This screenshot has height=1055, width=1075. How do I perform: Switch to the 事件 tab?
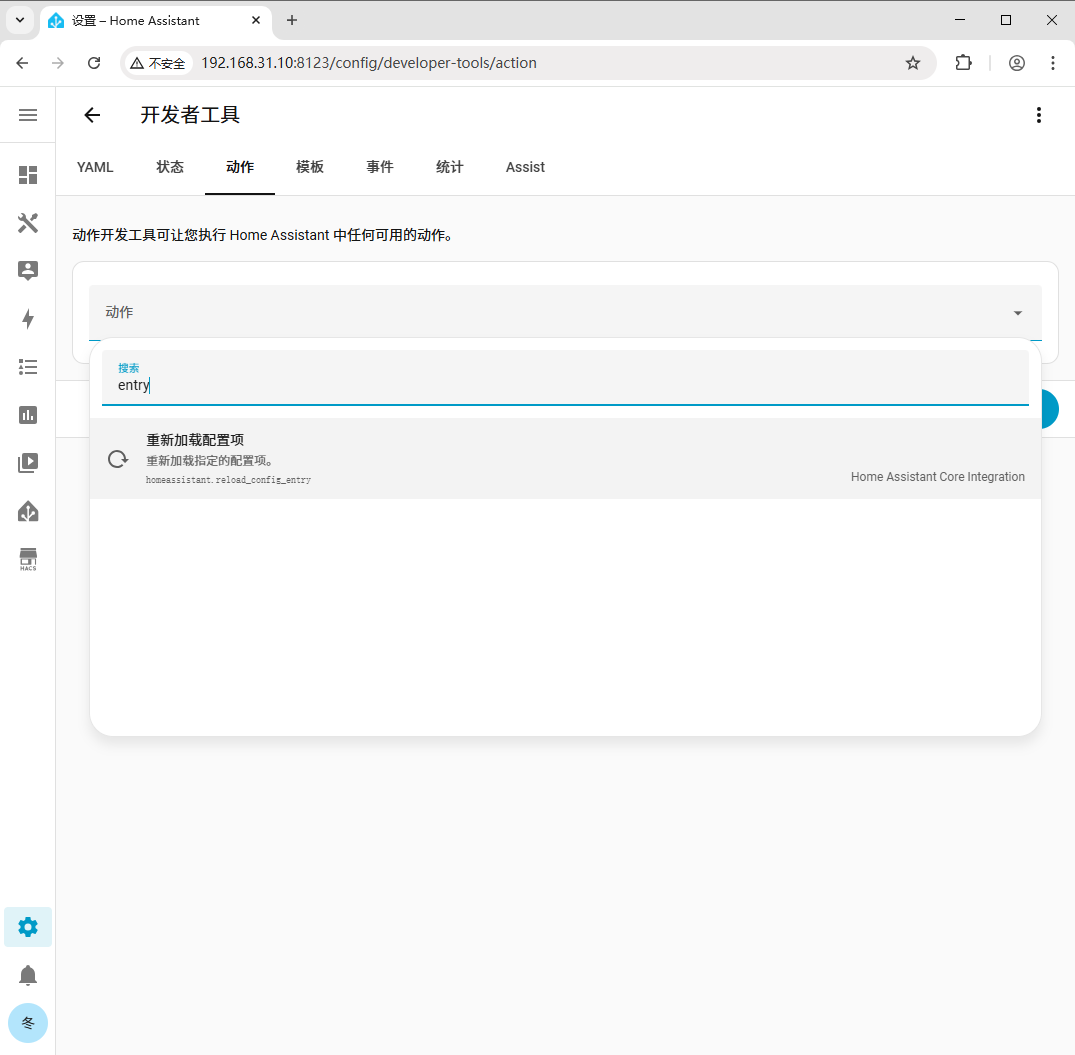380,167
